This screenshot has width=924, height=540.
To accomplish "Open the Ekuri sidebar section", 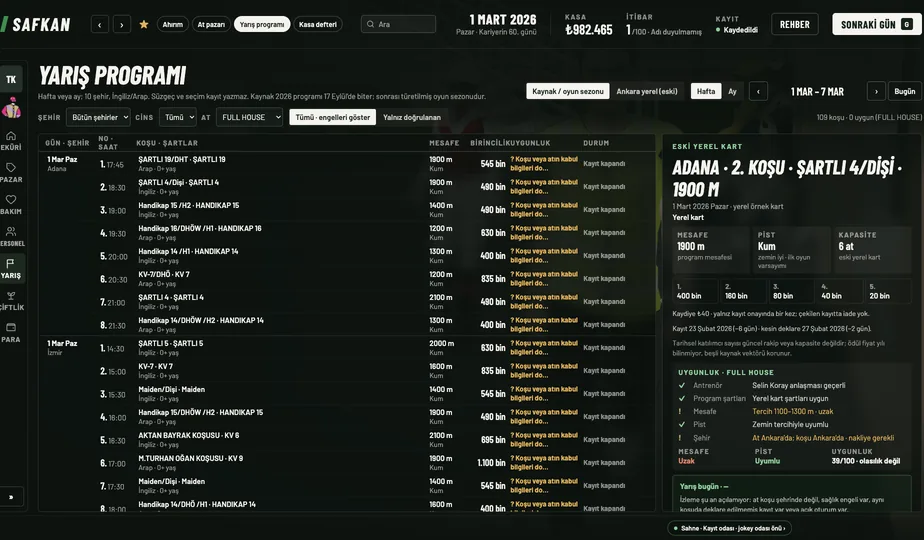I will tap(11, 141).
